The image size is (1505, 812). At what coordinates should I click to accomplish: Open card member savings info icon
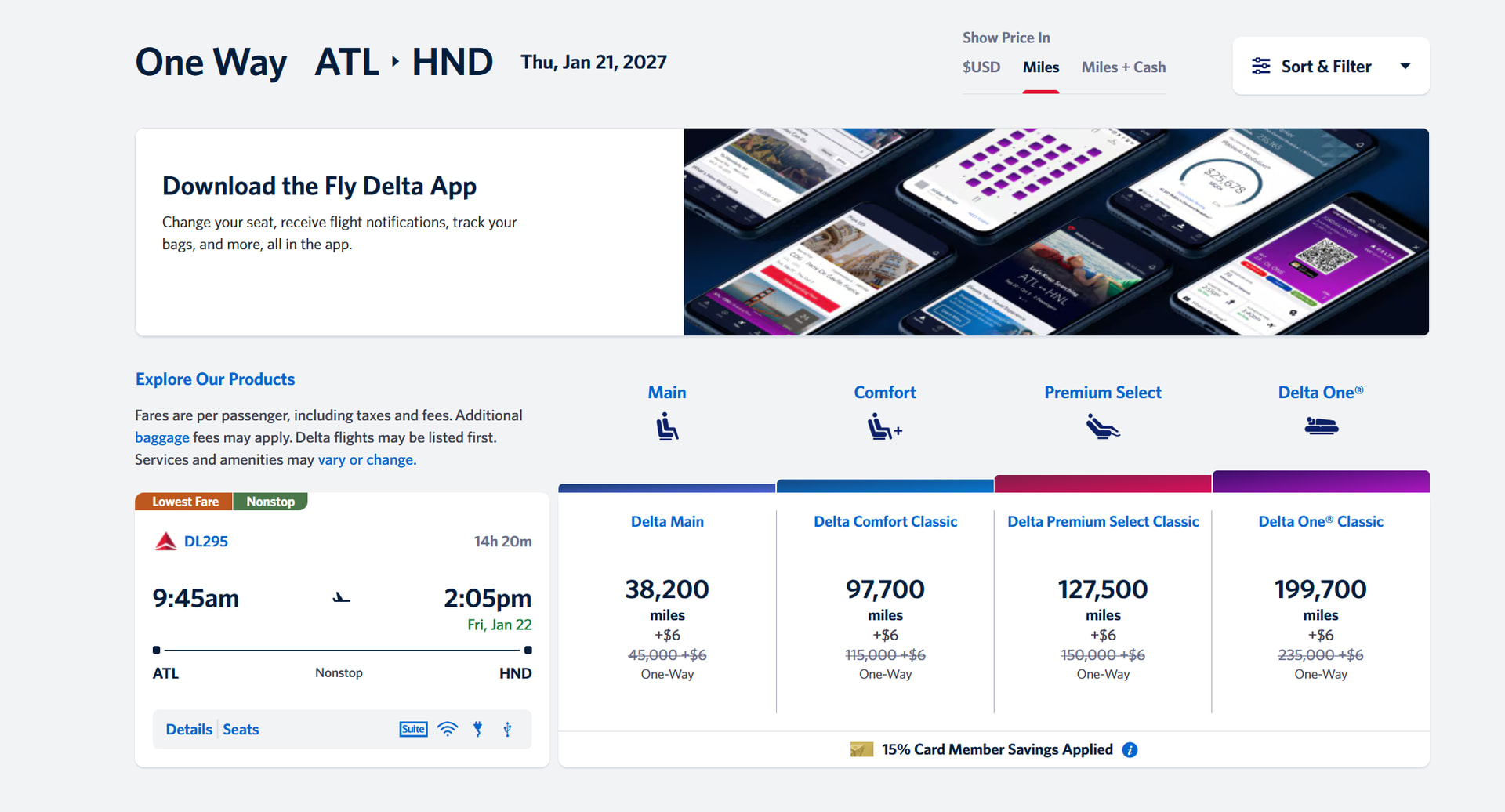(1130, 750)
